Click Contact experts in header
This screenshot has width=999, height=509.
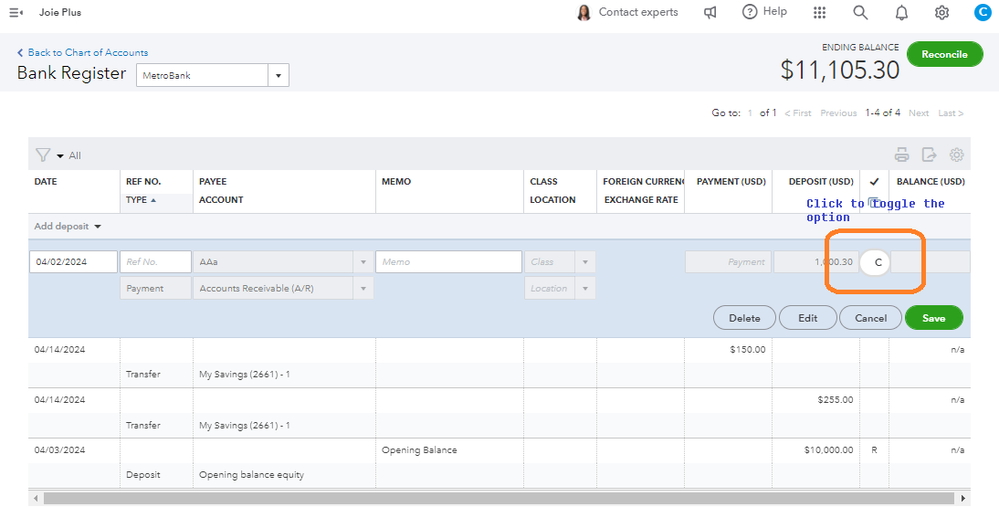pyautogui.click(x=627, y=12)
